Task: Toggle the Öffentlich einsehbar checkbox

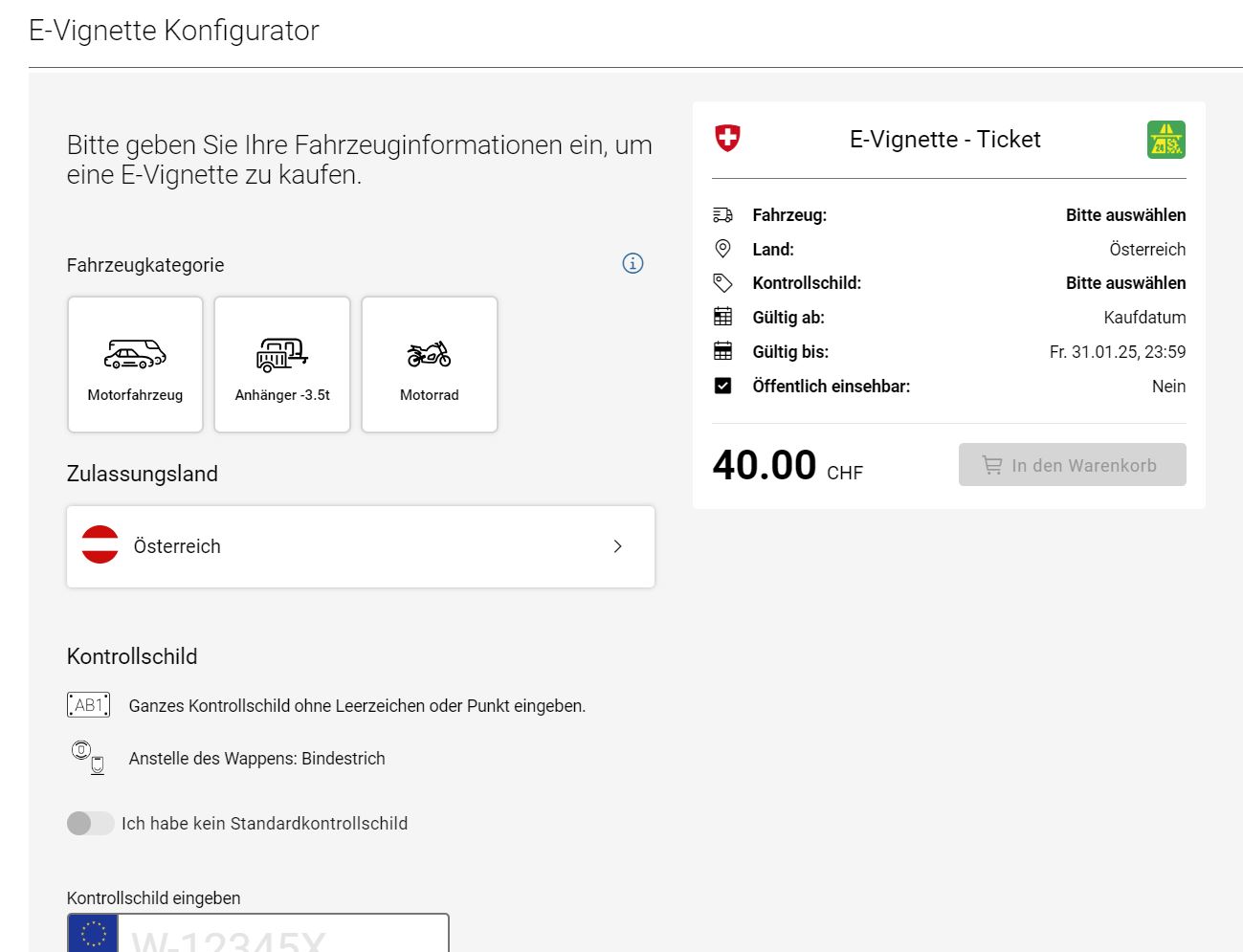Action: (x=723, y=386)
